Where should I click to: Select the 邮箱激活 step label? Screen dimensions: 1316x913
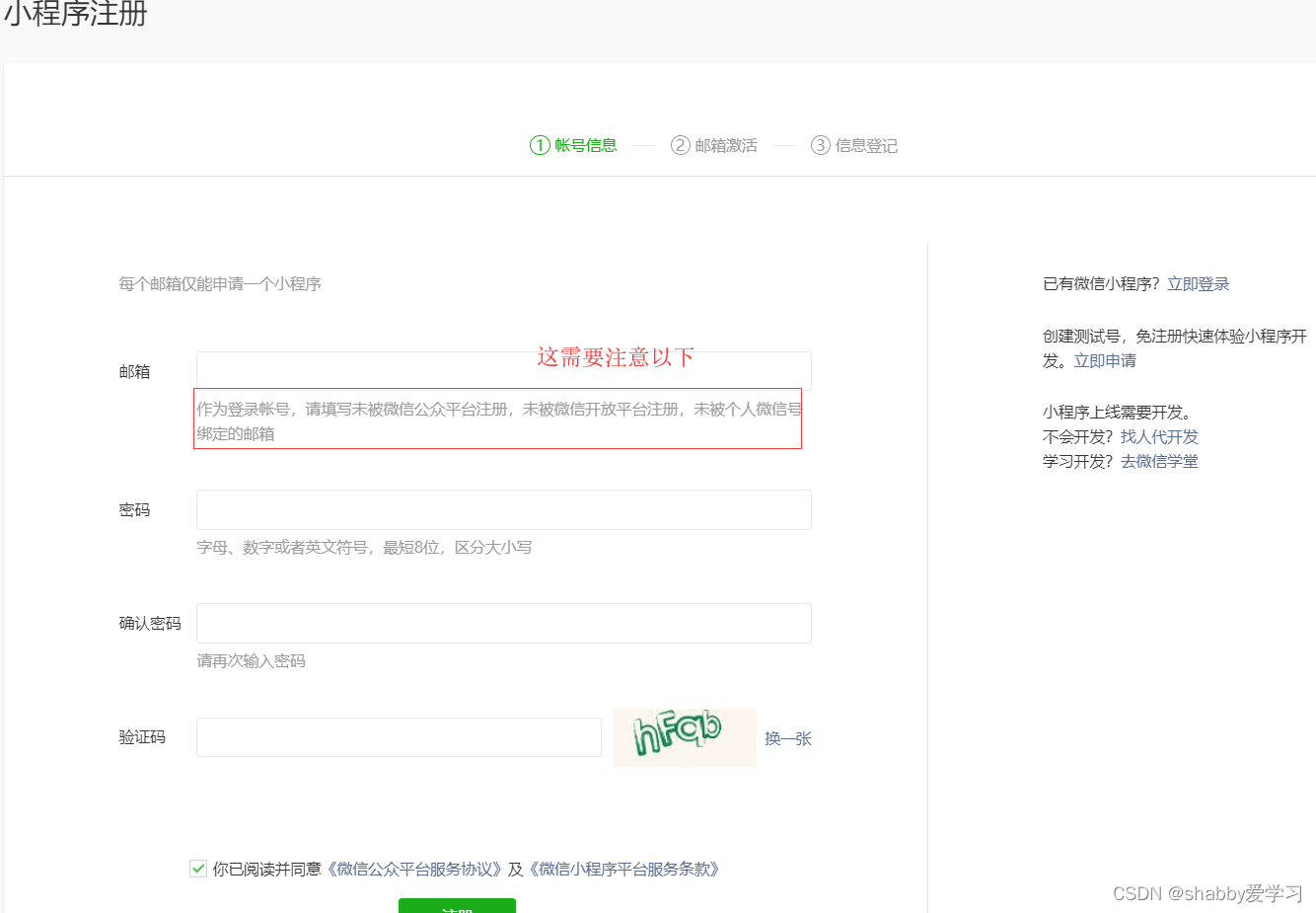click(x=726, y=145)
